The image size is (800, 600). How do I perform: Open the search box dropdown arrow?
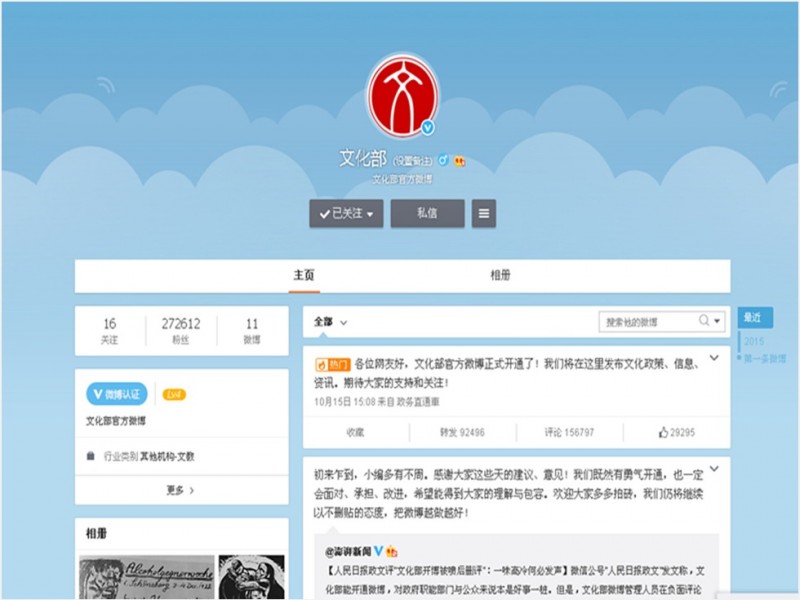click(x=718, y=321)
